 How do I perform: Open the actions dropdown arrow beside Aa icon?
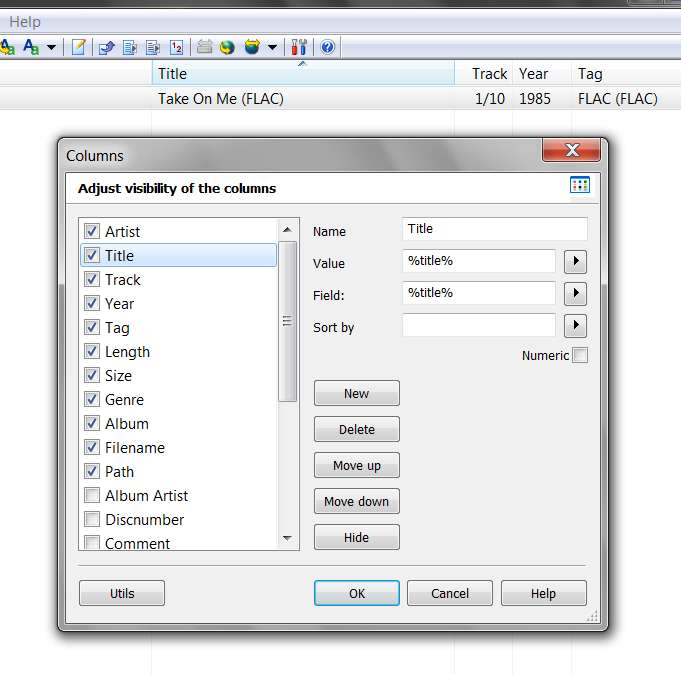click(x=51, y=47)
